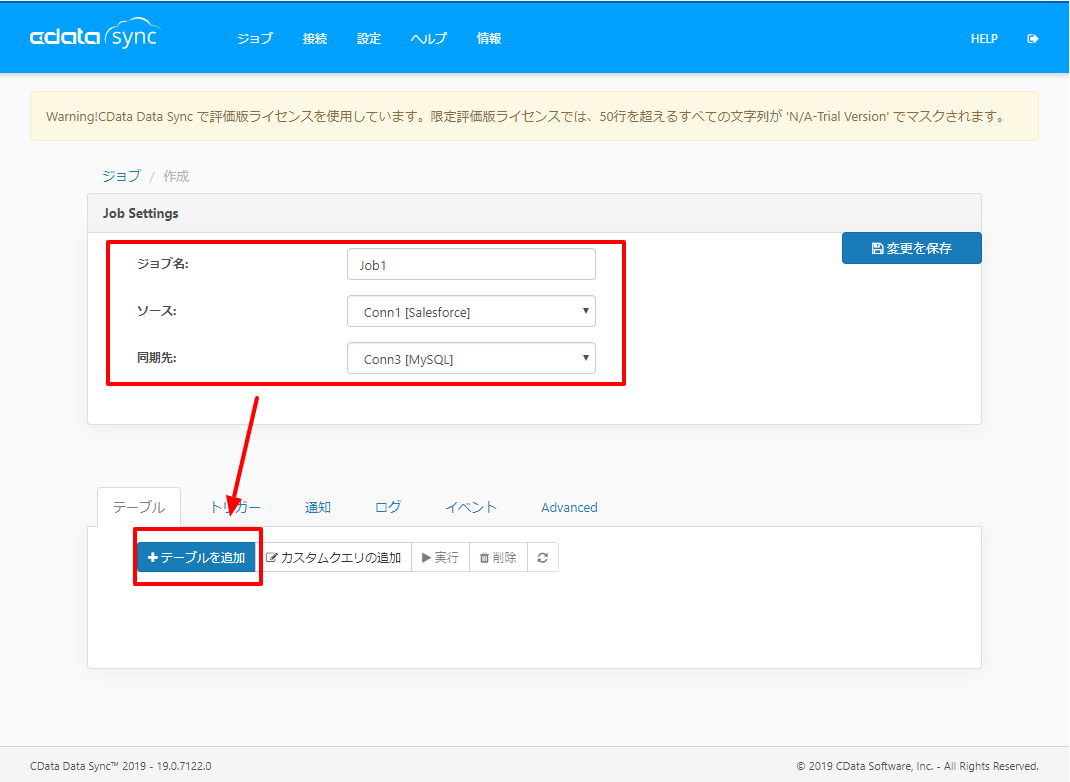Viewport: 1070px width, 782px height.
Task: Click the CData Data Sync version footer text
Action: click(x=121, y=766)
